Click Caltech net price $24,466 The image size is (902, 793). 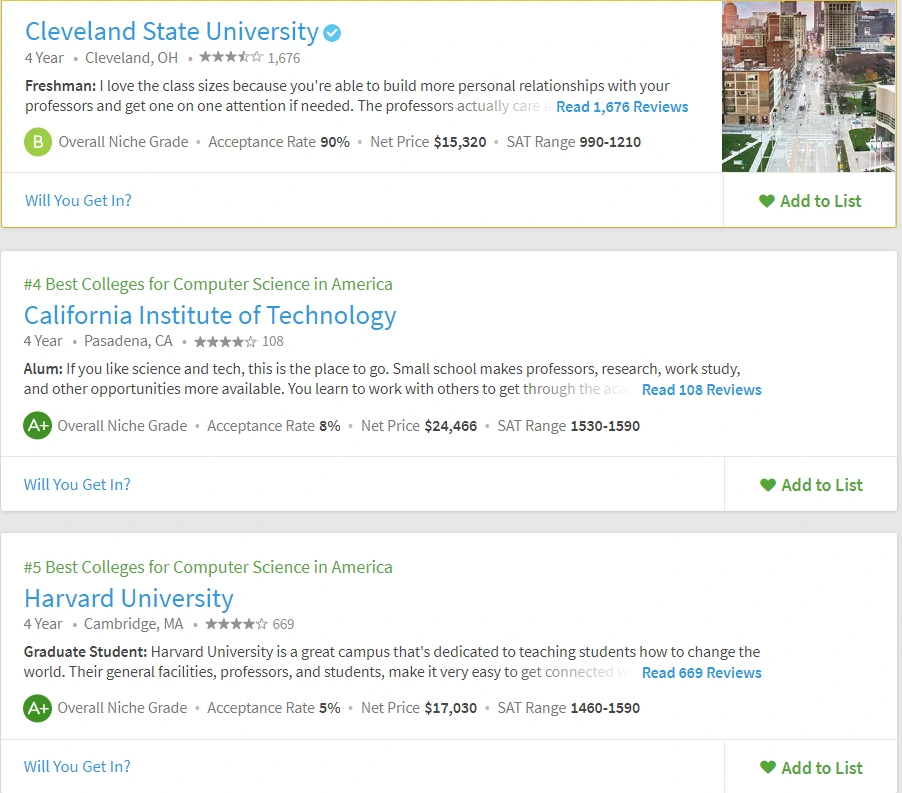coord(450,426)
